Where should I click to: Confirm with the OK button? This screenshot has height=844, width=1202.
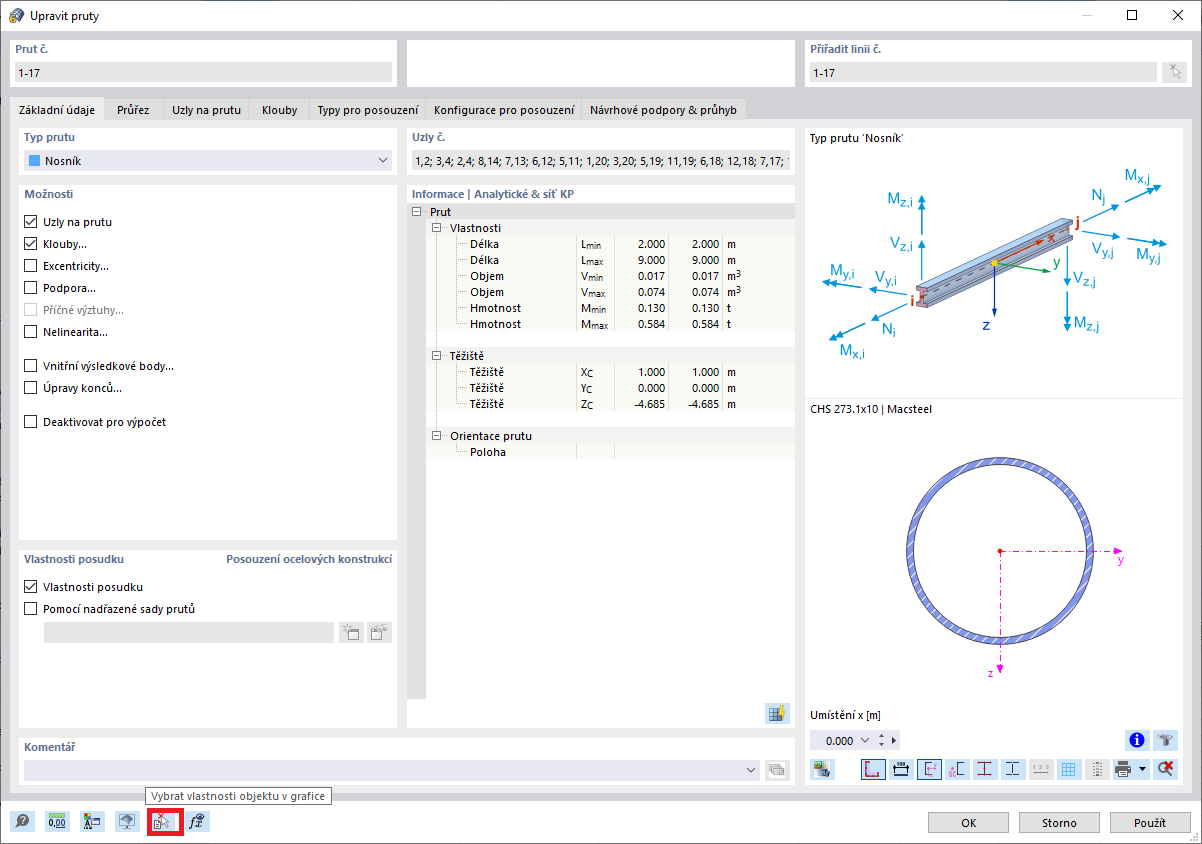968,822
